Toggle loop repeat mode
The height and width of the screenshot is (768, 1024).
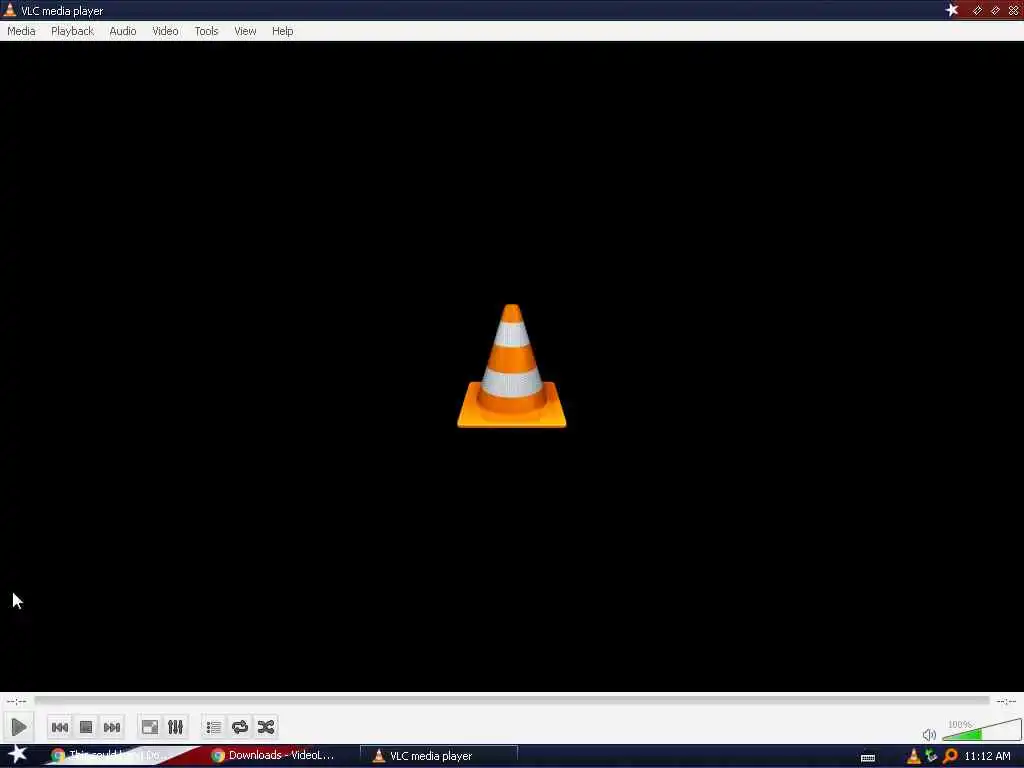click(x=240, y=727)
